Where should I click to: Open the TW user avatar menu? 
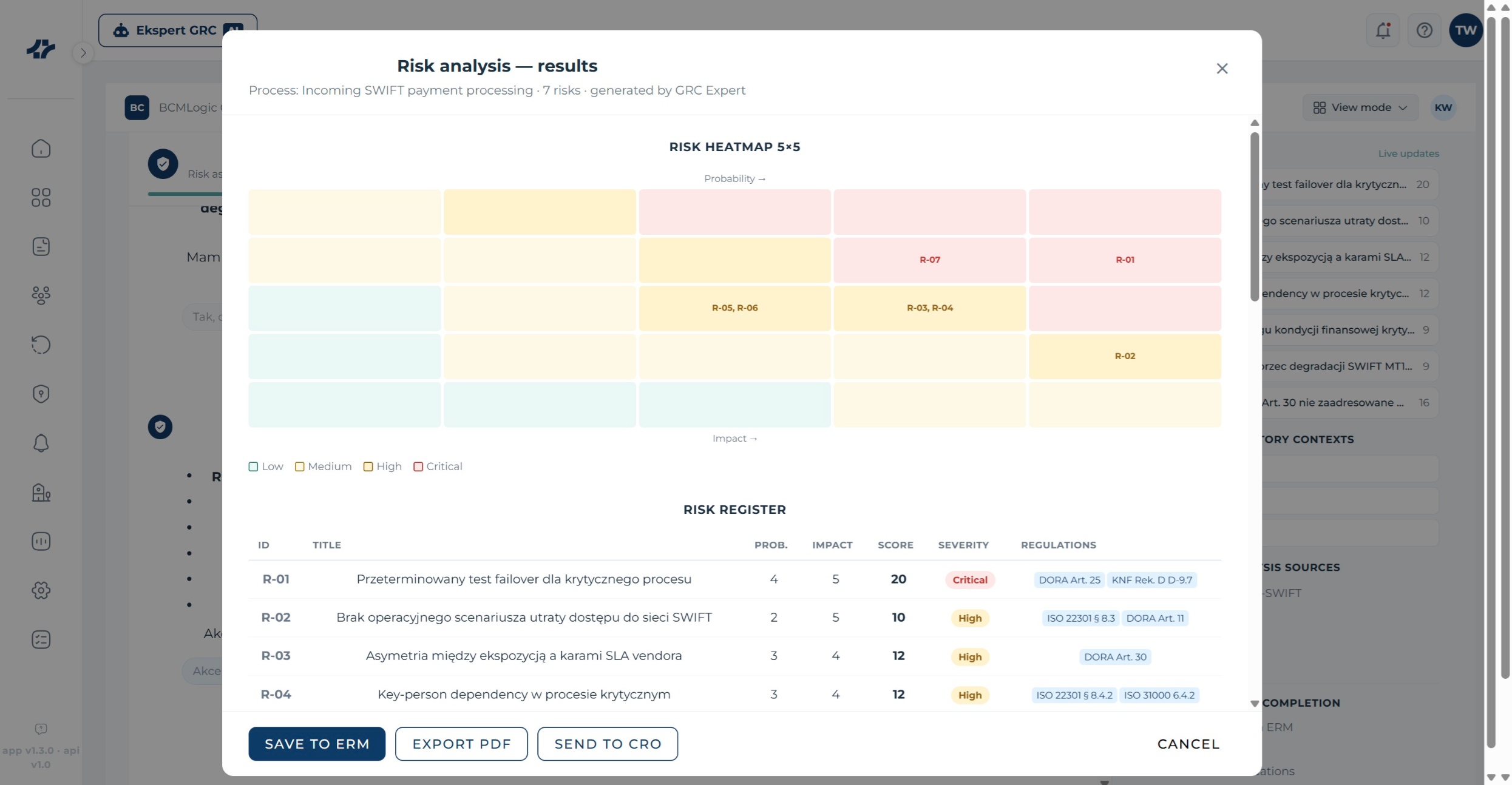1466,30
